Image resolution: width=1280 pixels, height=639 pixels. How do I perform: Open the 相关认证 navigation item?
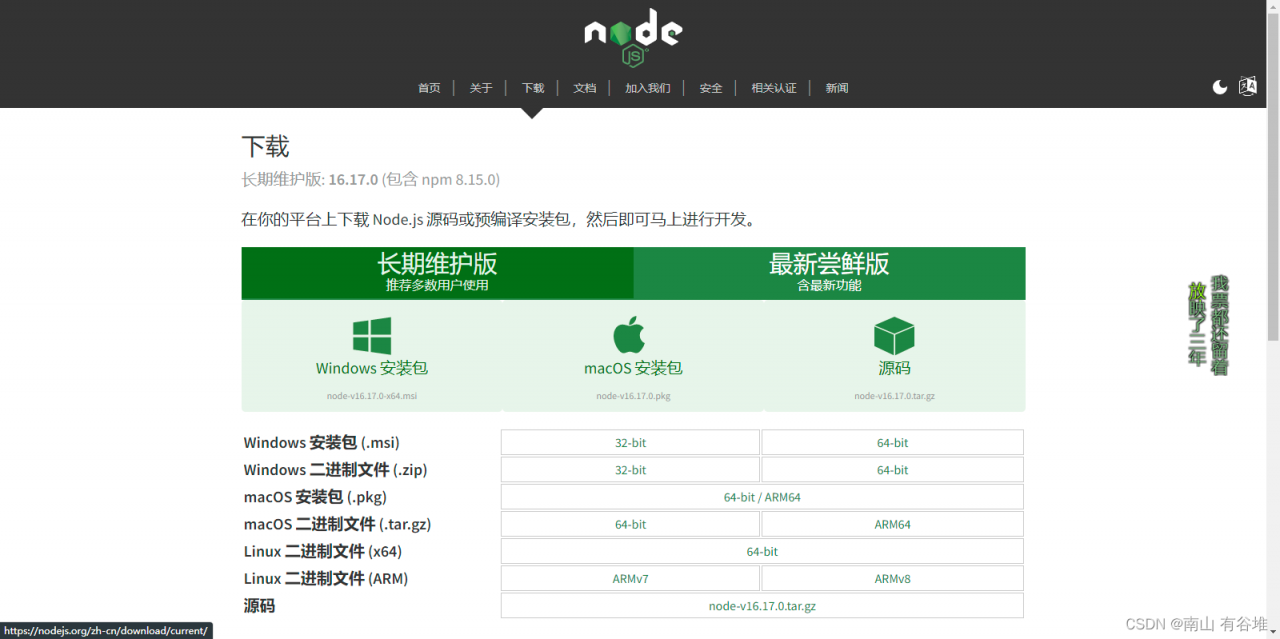(x=774, y=88)
